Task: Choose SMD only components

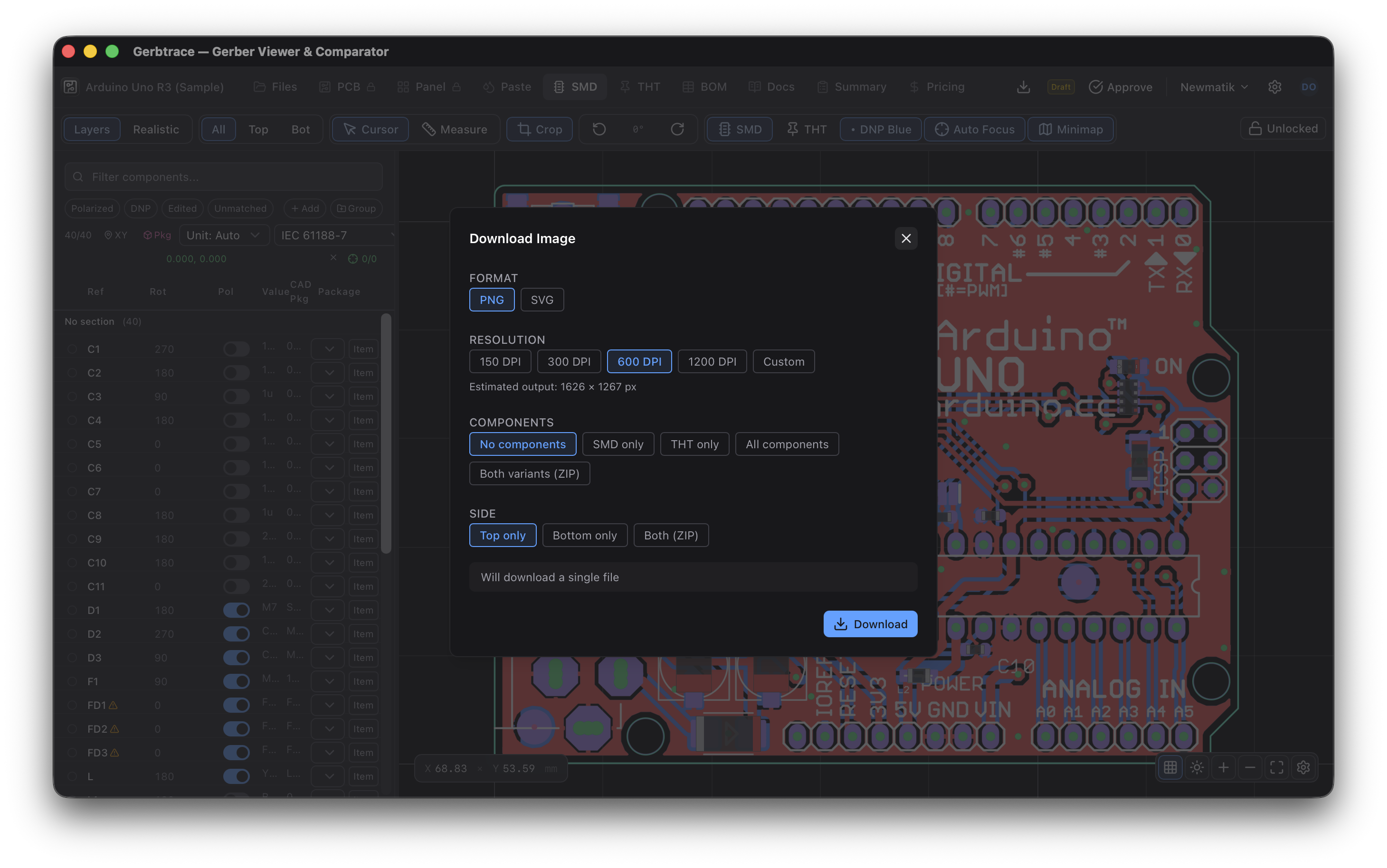Action: [x=617, y=444]
